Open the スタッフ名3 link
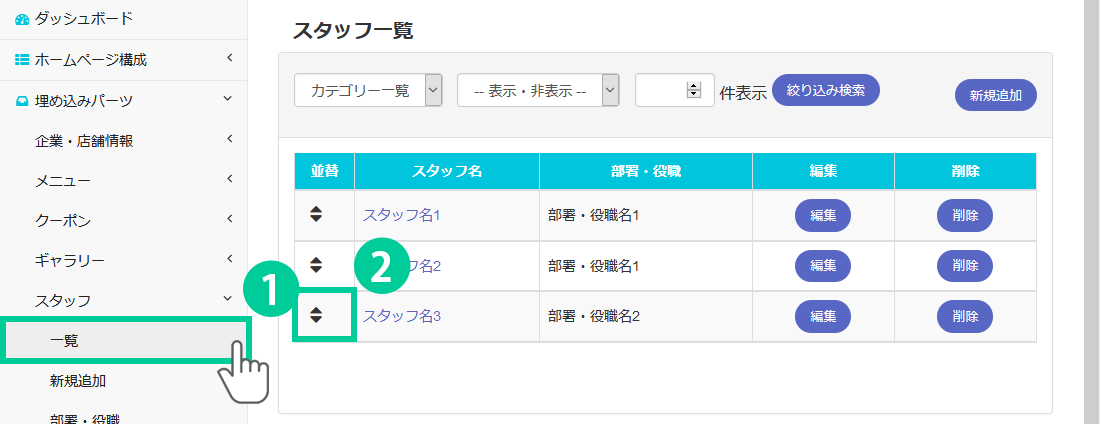Viewport: 1100px width, 424px height. [x=401, y=316]
